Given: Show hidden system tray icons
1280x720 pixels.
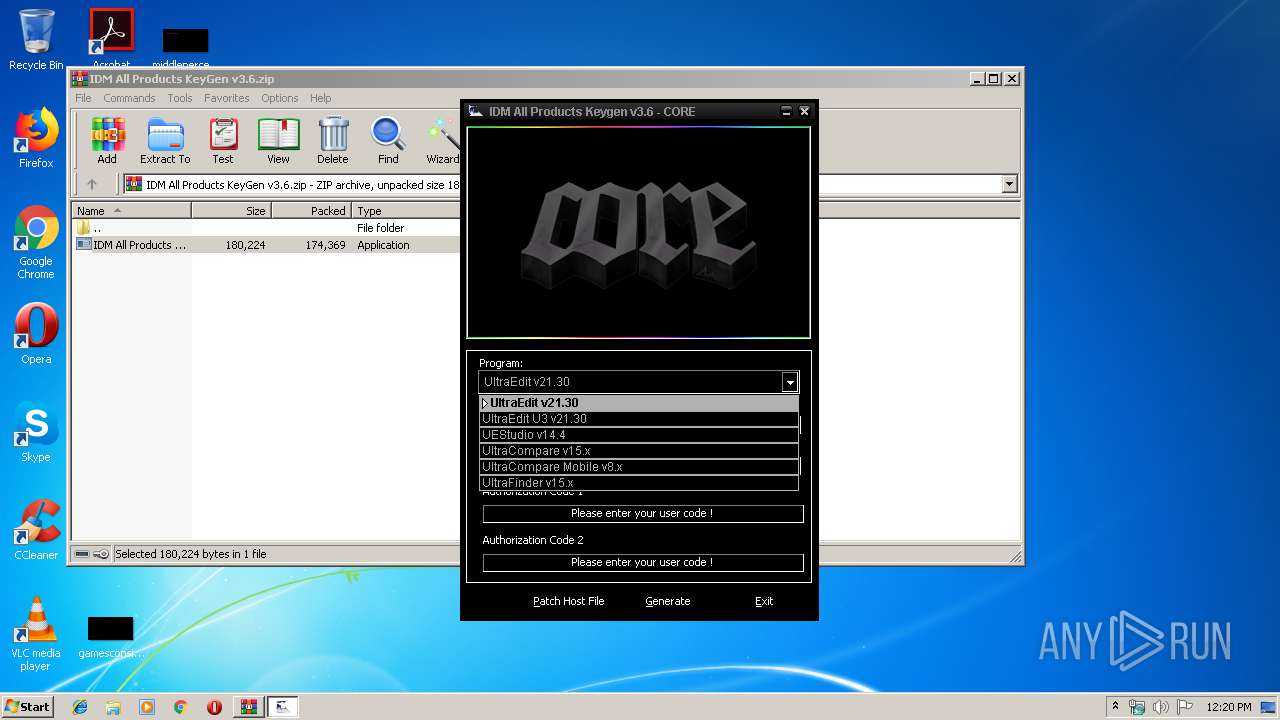Looking at the screenshot, I should [1115, 707].
